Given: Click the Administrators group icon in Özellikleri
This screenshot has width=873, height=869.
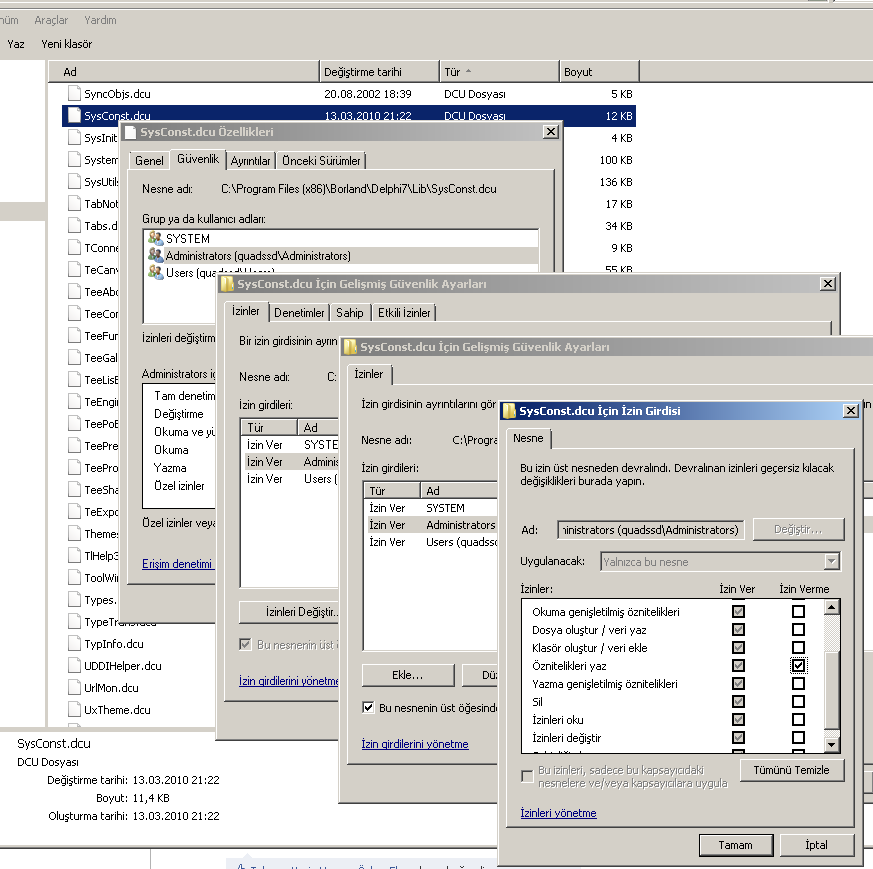Looking at the screenshot, I should pyautogui.click(x=155, y=256).
